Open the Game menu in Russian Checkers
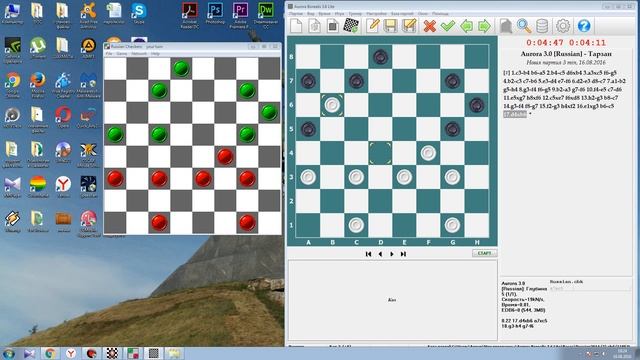This screenshot has width=640, height=360. coord(122,53)
